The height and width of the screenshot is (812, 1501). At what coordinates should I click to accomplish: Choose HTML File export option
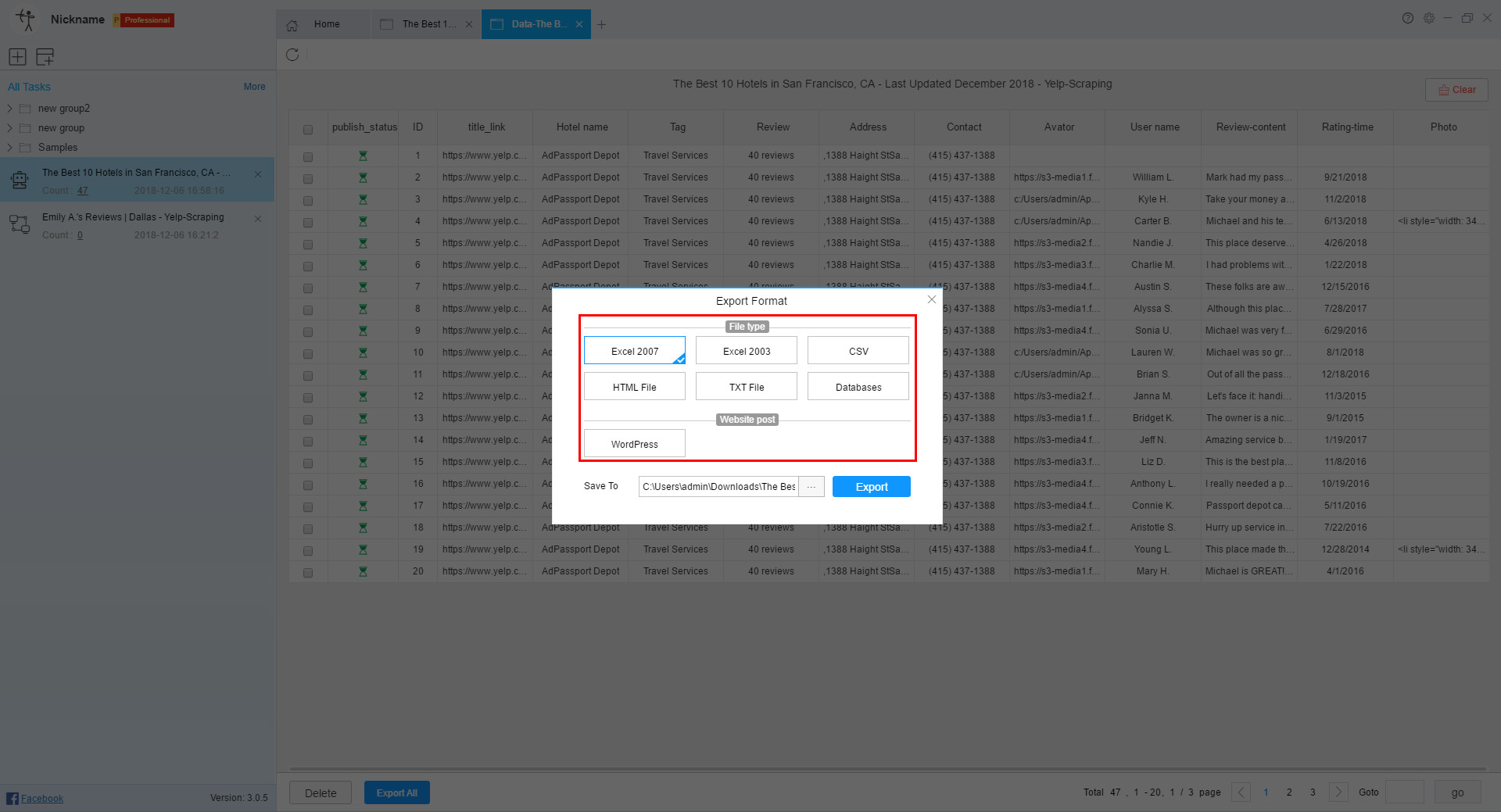coord(635,387)
